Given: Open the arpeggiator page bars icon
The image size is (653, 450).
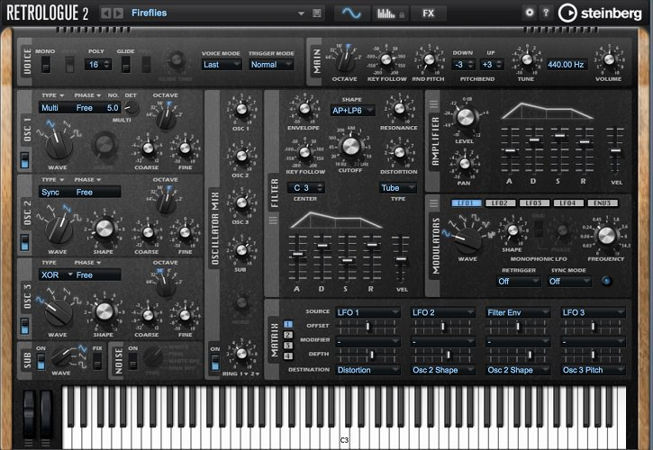Looking at the screenshot, I should [387, 13].
